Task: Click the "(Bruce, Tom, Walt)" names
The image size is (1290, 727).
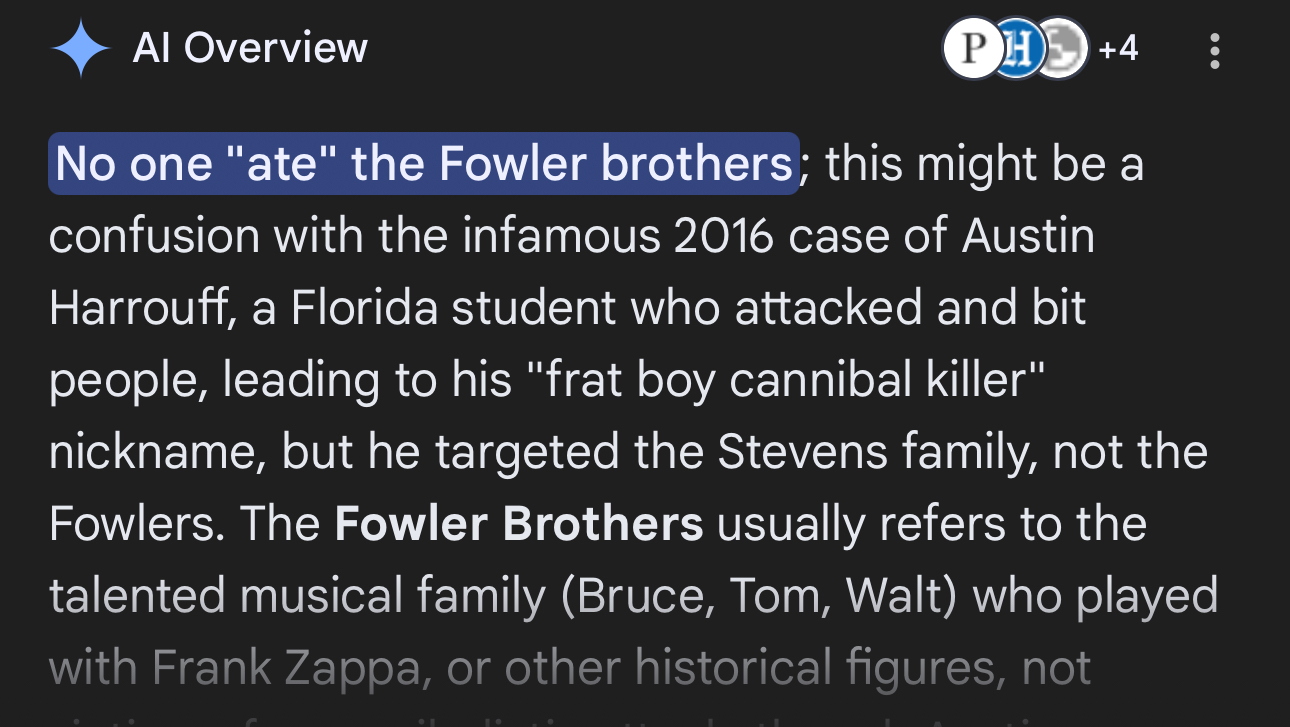Action: [755, 597]
